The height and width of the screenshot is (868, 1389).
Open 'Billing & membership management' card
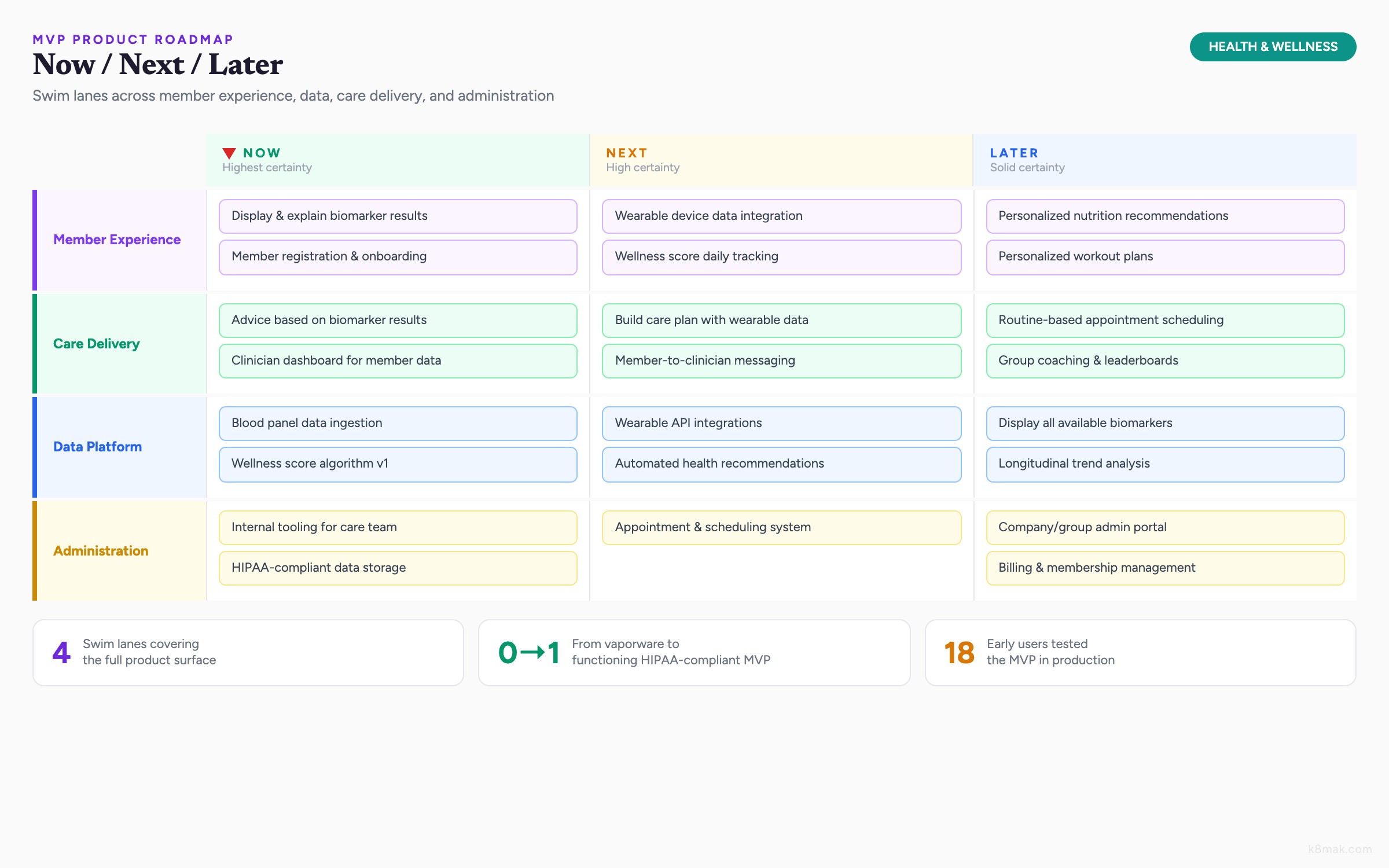pyautogui.click(x=1166, y=568)
